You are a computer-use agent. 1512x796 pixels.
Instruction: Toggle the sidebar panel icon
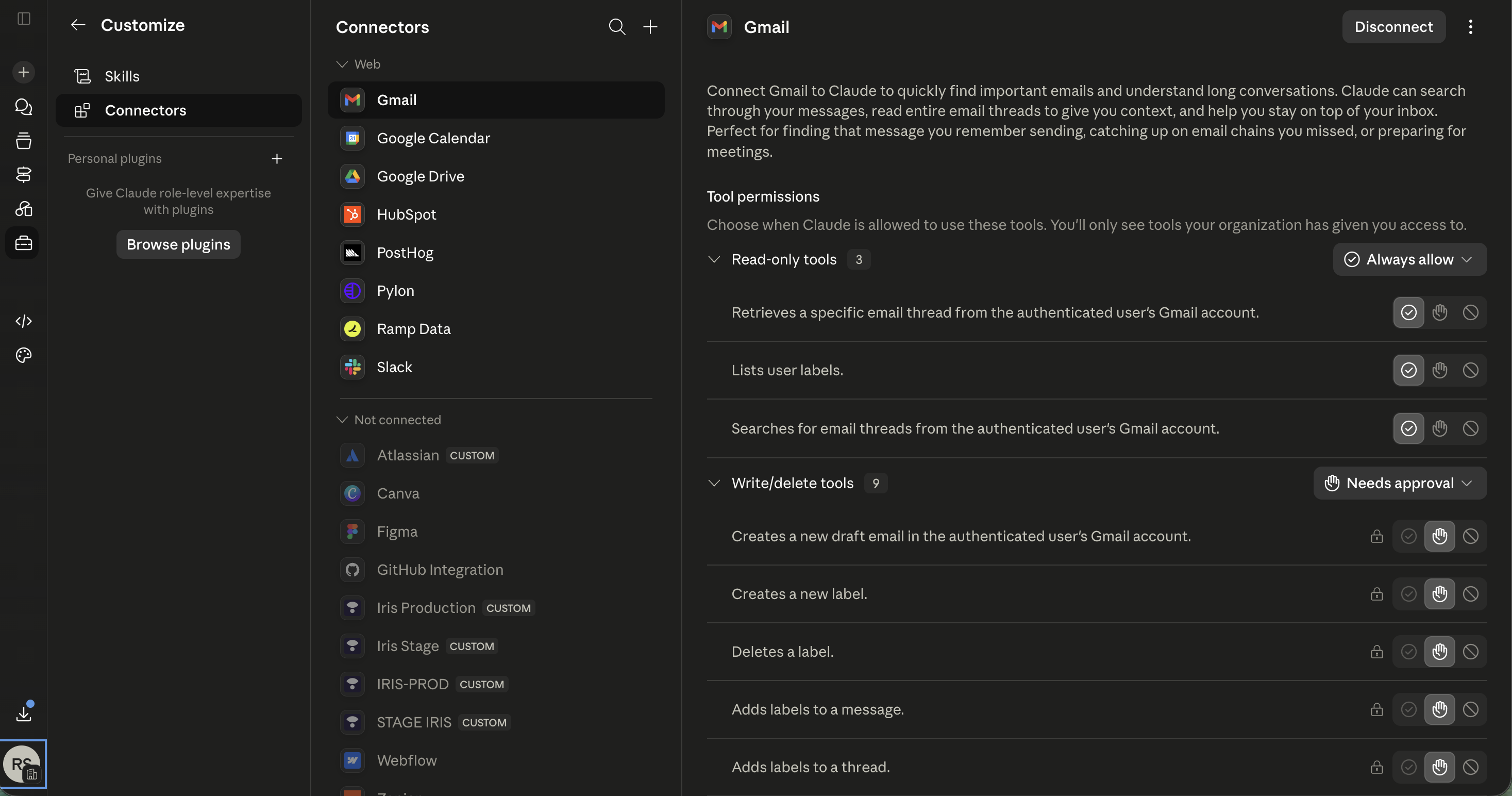(24, 19)
